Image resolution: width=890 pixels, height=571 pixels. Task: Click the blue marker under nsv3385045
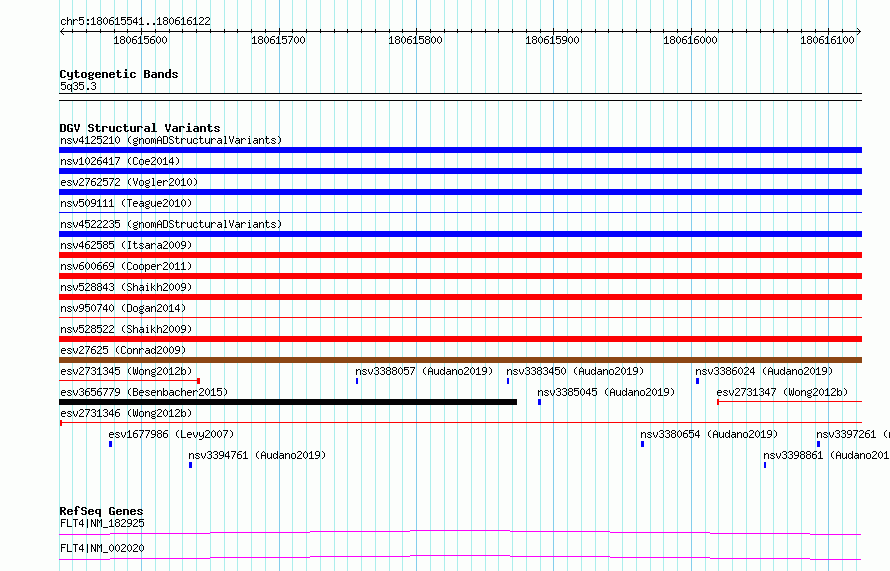pyautogui.click(x=539, y=402)
